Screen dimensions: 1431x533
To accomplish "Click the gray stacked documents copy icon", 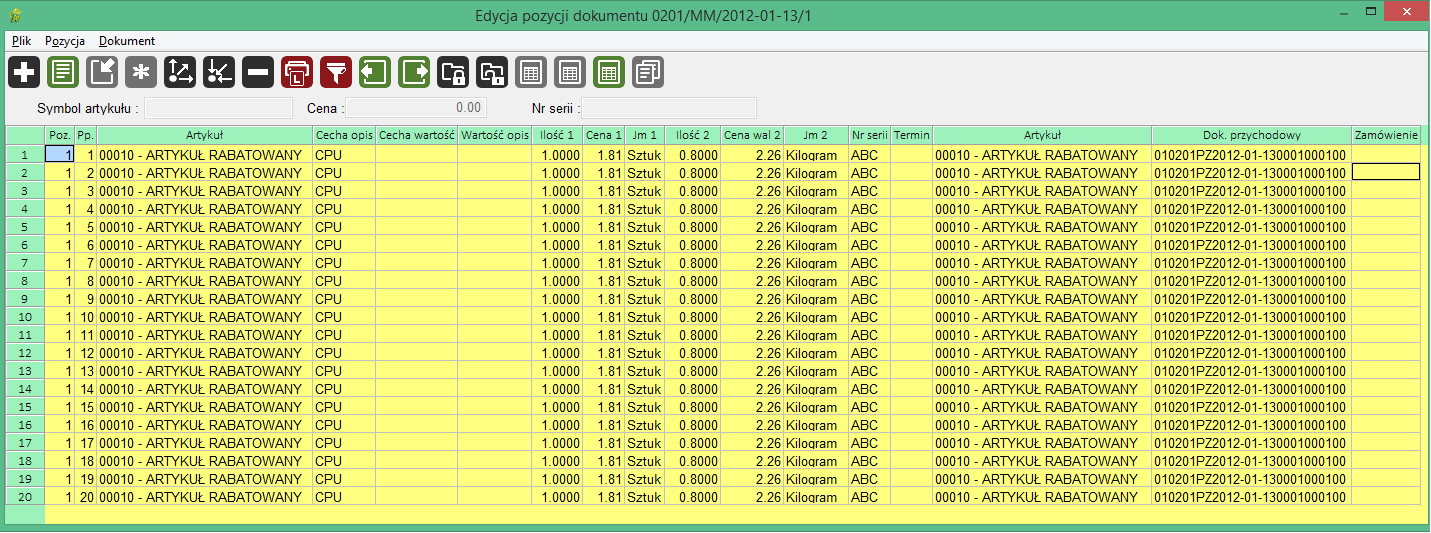I will [x=648, y=72].
